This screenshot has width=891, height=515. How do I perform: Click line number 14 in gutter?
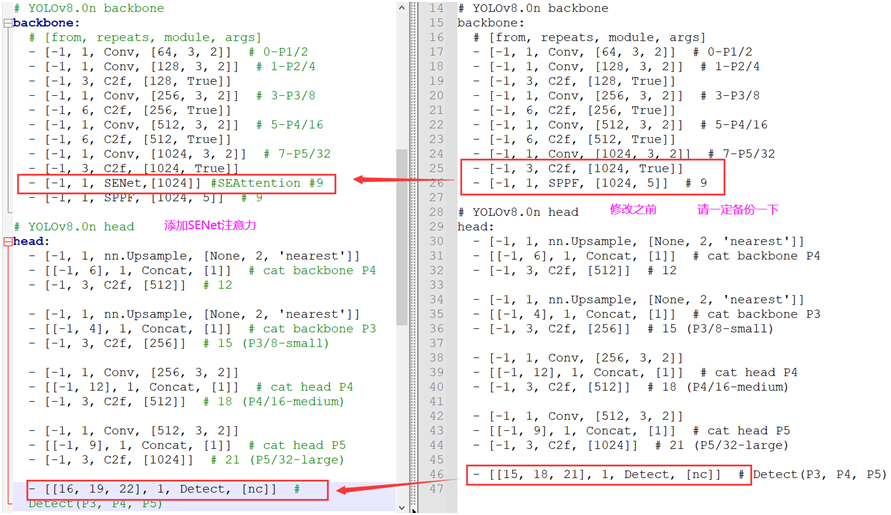(436, 8)
